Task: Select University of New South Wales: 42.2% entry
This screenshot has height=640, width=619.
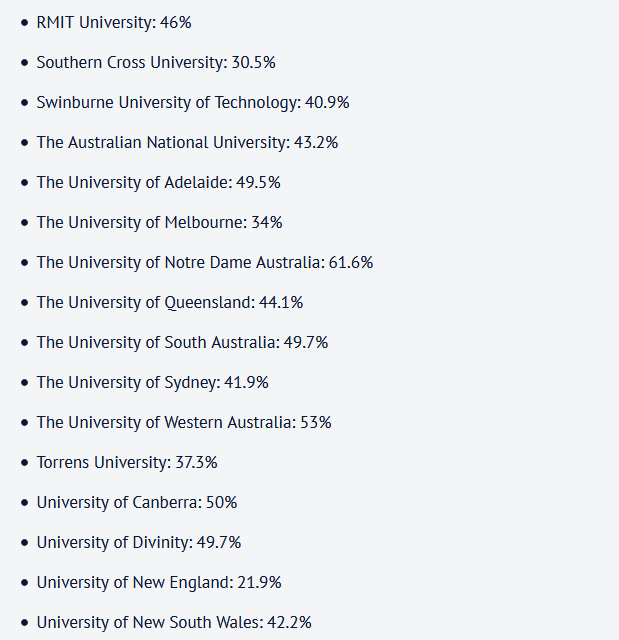Action: coord(174,622)
